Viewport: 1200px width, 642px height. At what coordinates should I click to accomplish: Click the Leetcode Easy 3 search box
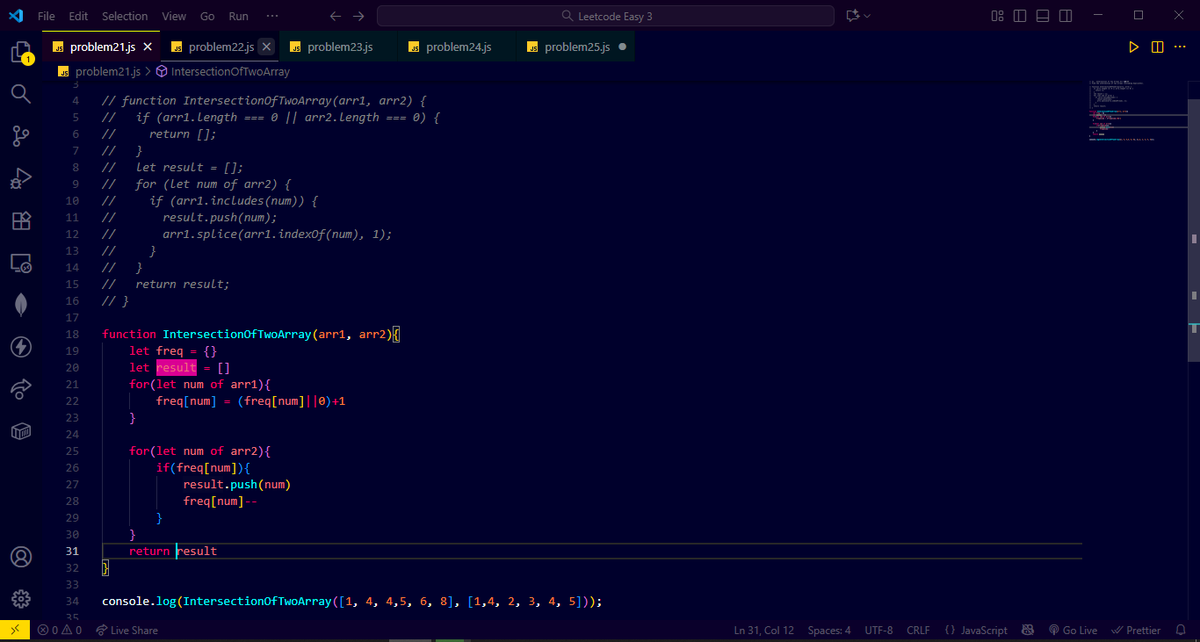(605, 16)
